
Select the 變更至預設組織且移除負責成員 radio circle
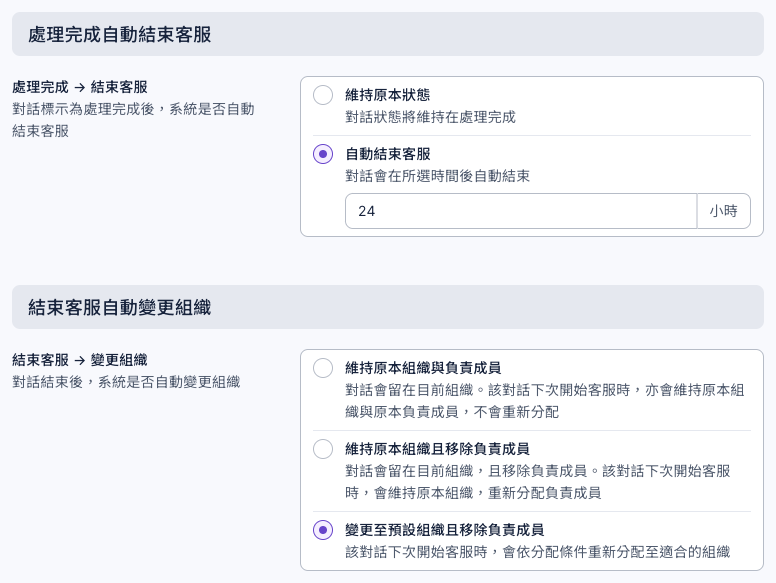point(323,530)
